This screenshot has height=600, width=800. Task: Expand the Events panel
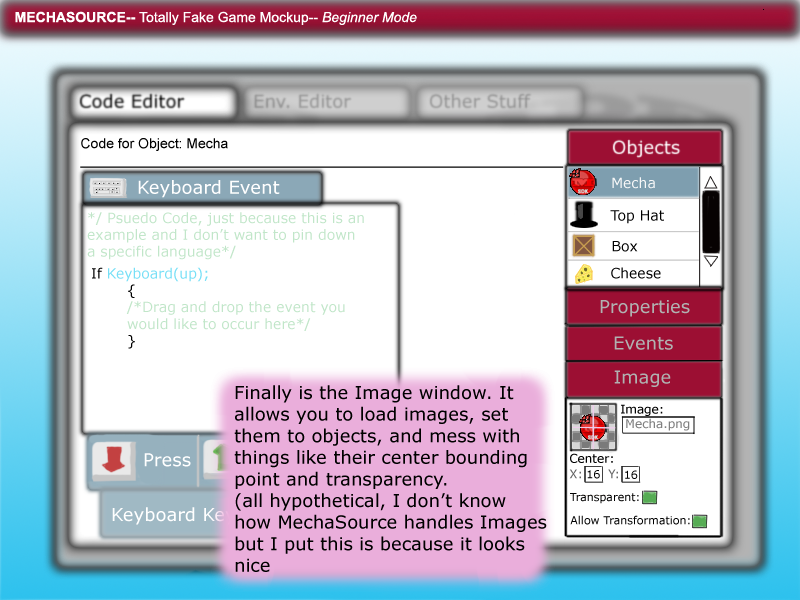point(644,343)
